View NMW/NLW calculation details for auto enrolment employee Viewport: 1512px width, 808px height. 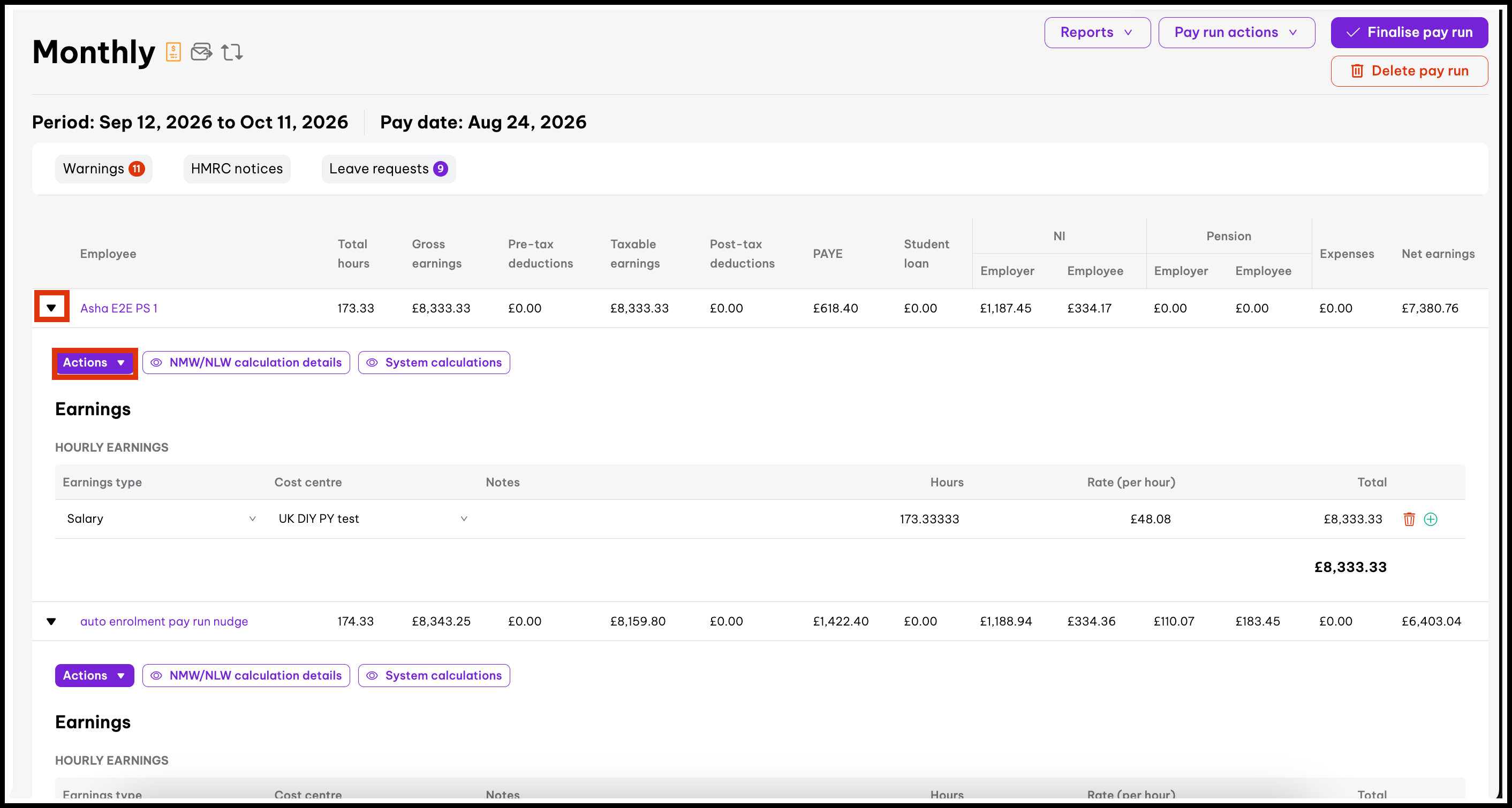[246, 675]
